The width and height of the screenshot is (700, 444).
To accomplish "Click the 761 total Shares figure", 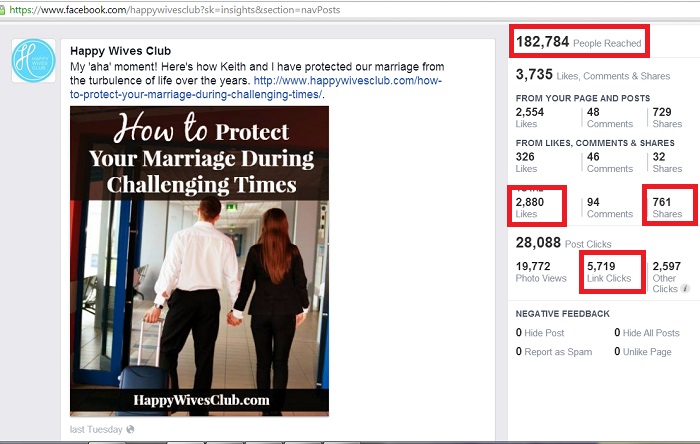I will 667,207.
